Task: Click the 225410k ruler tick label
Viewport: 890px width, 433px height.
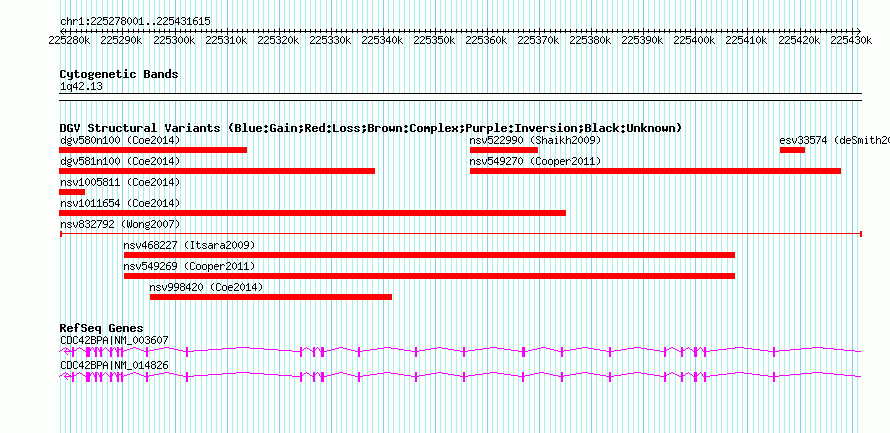Action: point(748,40)
